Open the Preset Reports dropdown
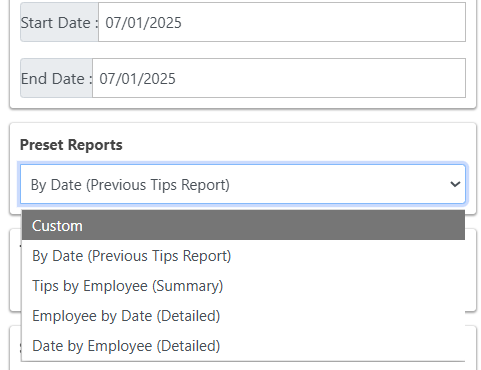This screenshot has height=370, width=481. pyautogui.click(x=243, y=184)
